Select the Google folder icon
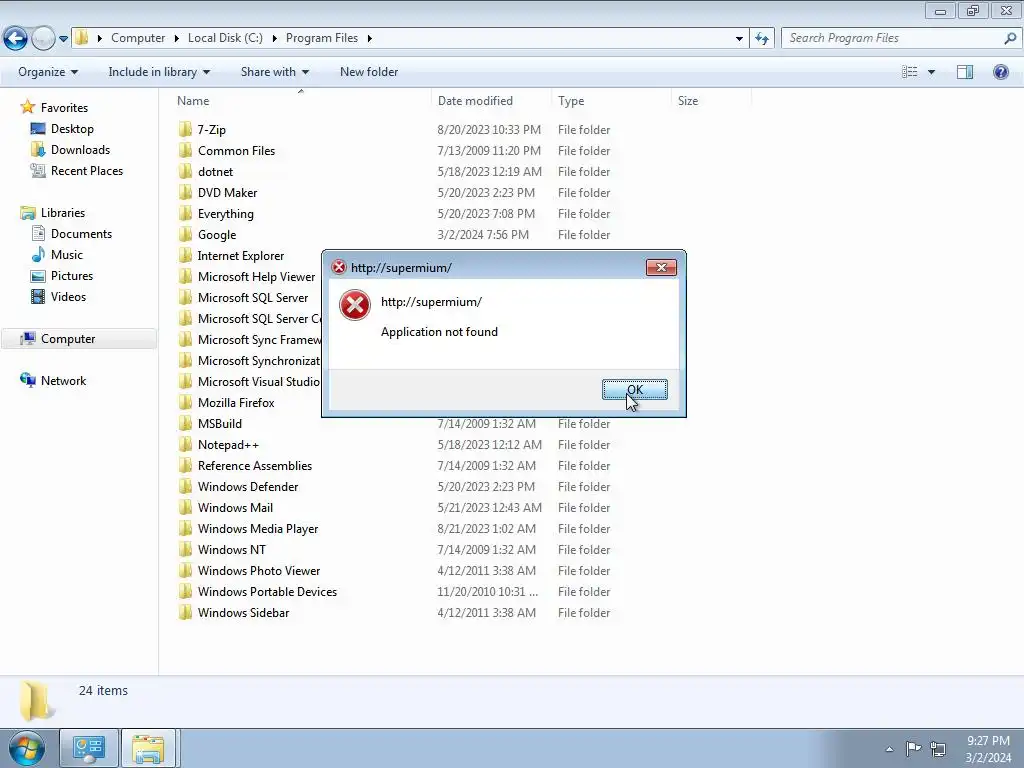This screenshot has width=1024, height=768. point(185,234)
